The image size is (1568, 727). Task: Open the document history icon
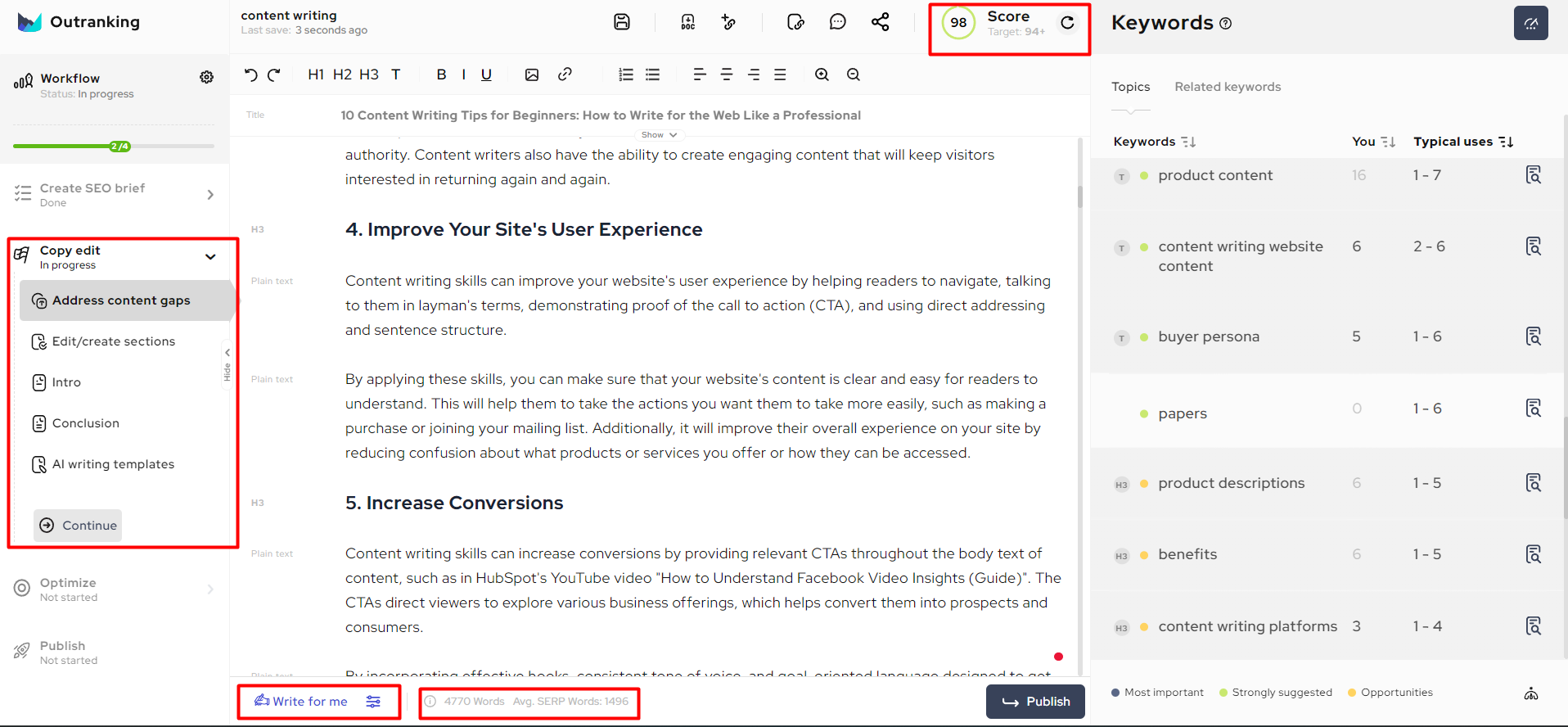point(795,22)
